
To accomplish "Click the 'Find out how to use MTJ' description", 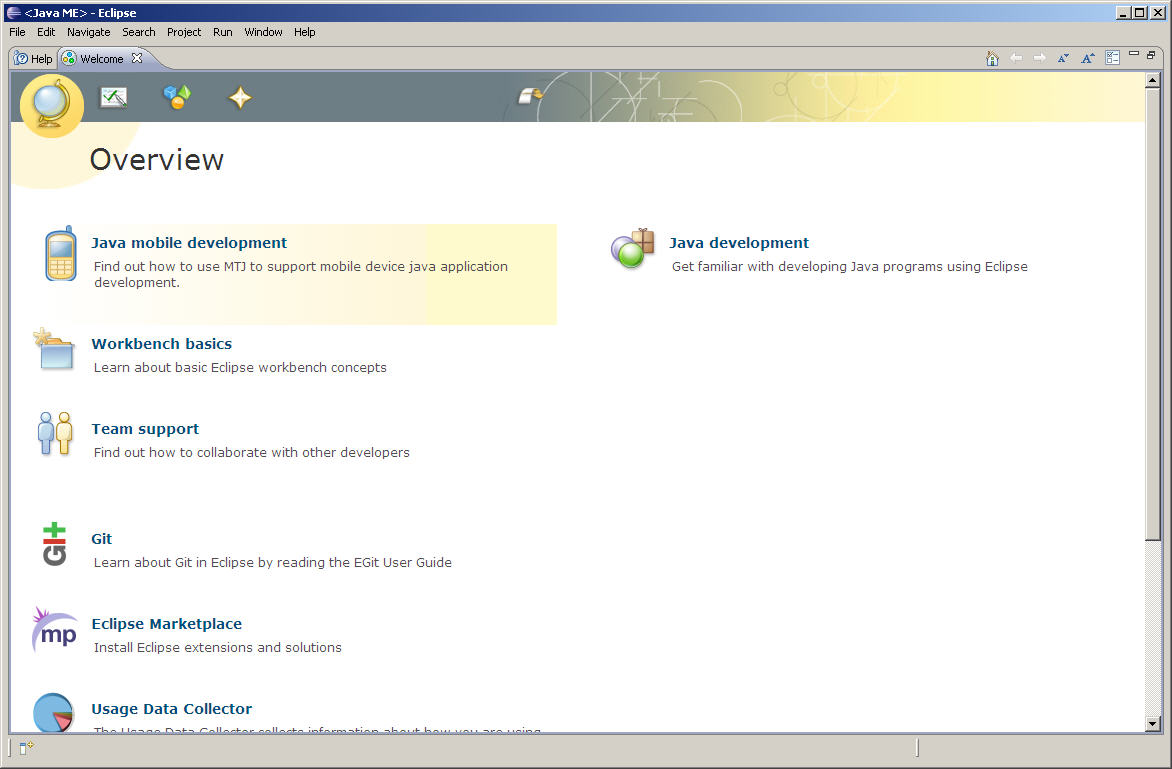I will coord(300,274).
